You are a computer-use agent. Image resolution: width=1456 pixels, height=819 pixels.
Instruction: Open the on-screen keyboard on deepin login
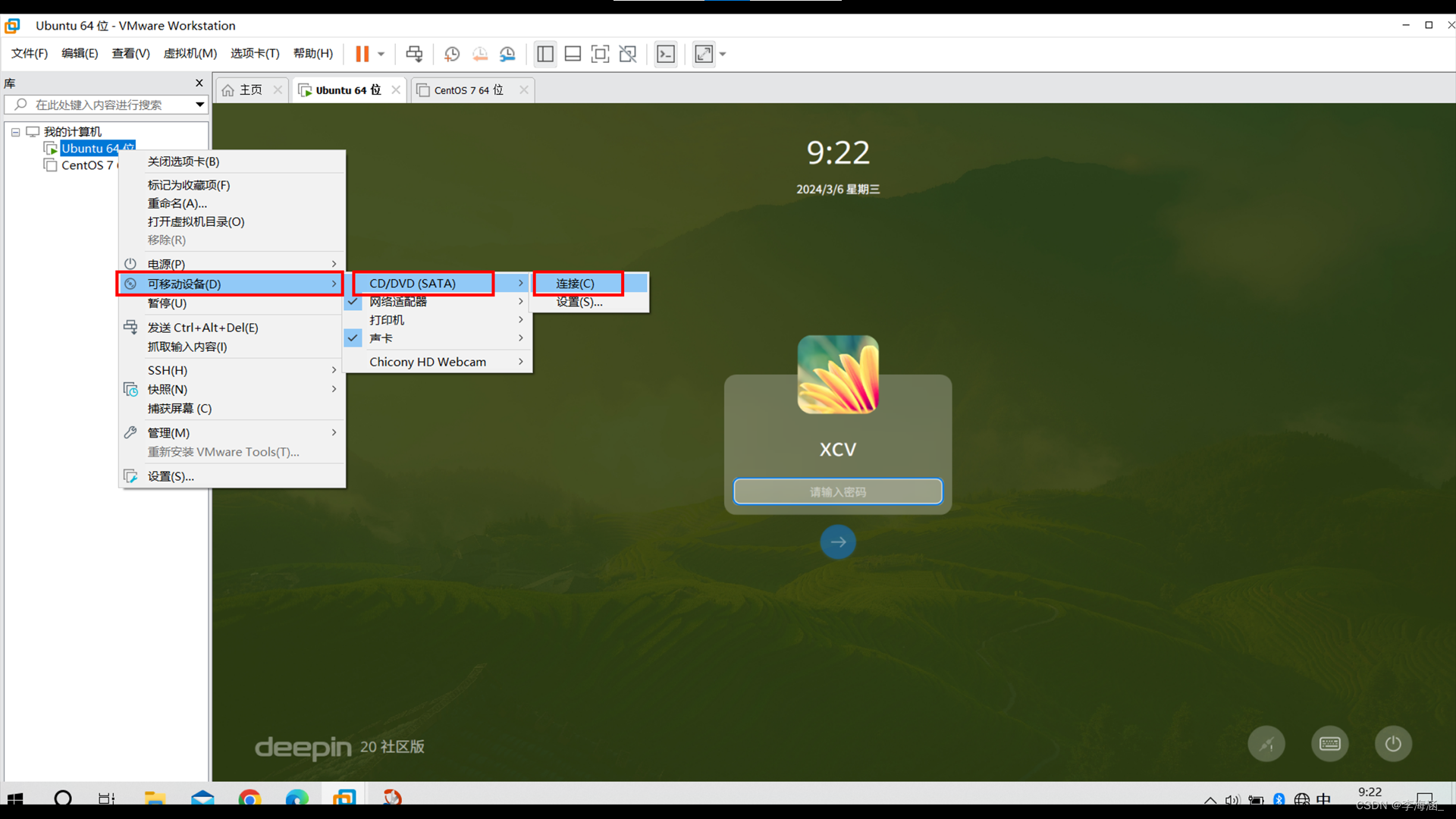coord(1330,743)
